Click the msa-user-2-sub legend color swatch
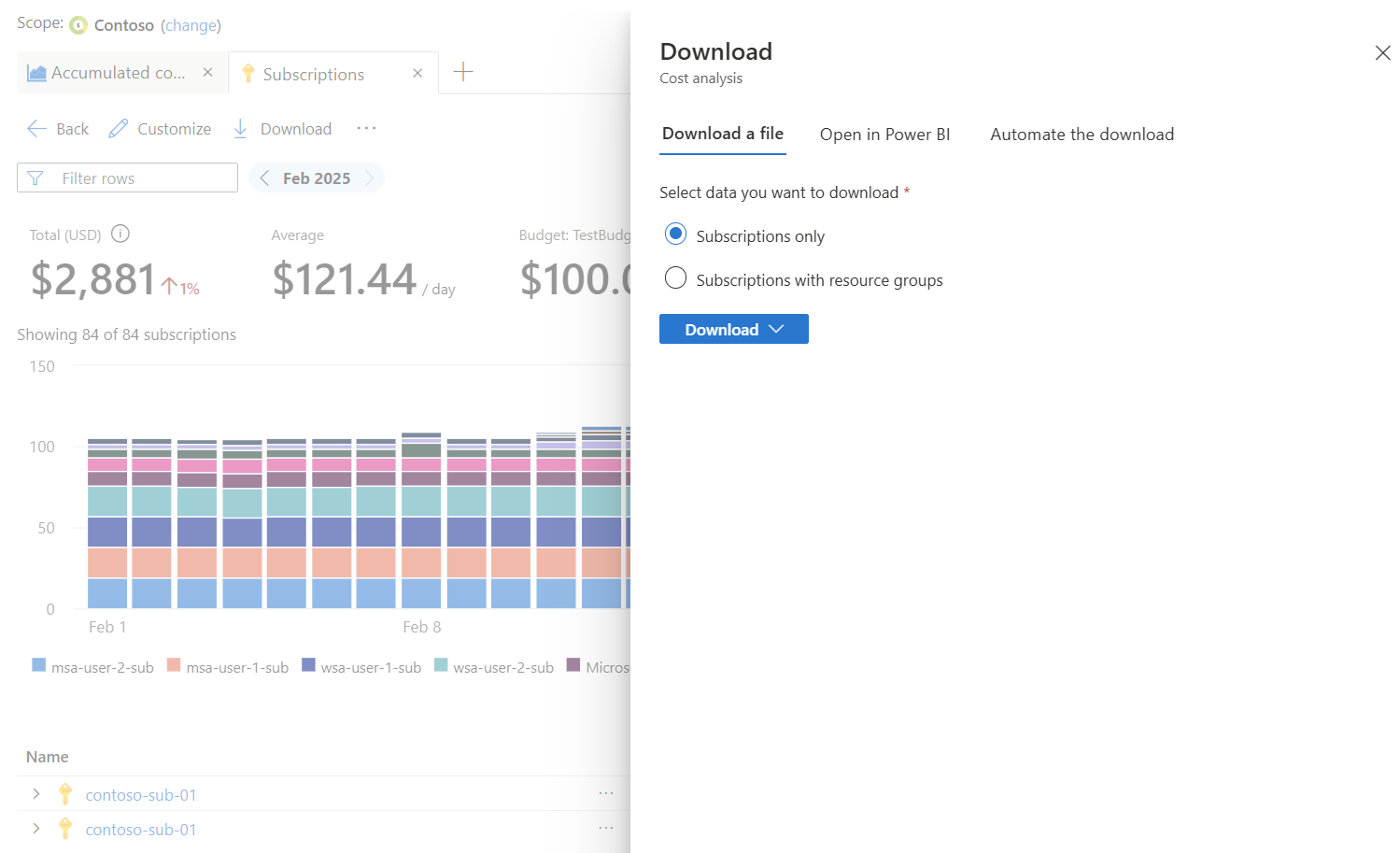Image resolution: width=1400 pixels, height=853 pixels. pyautogui.click(x=39, y=665)
